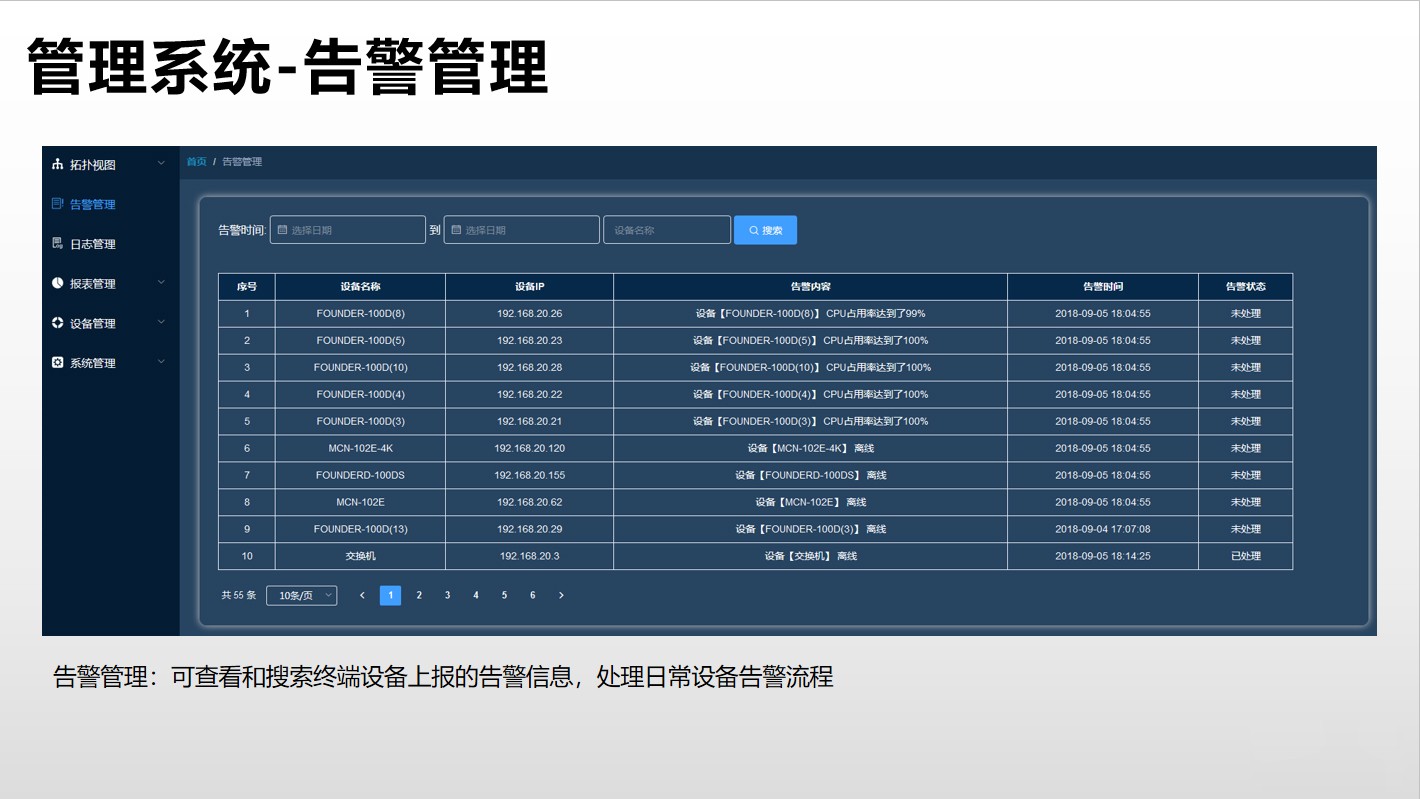Click the start date input field
The image size is (1420, 799).
pos(348,230)
